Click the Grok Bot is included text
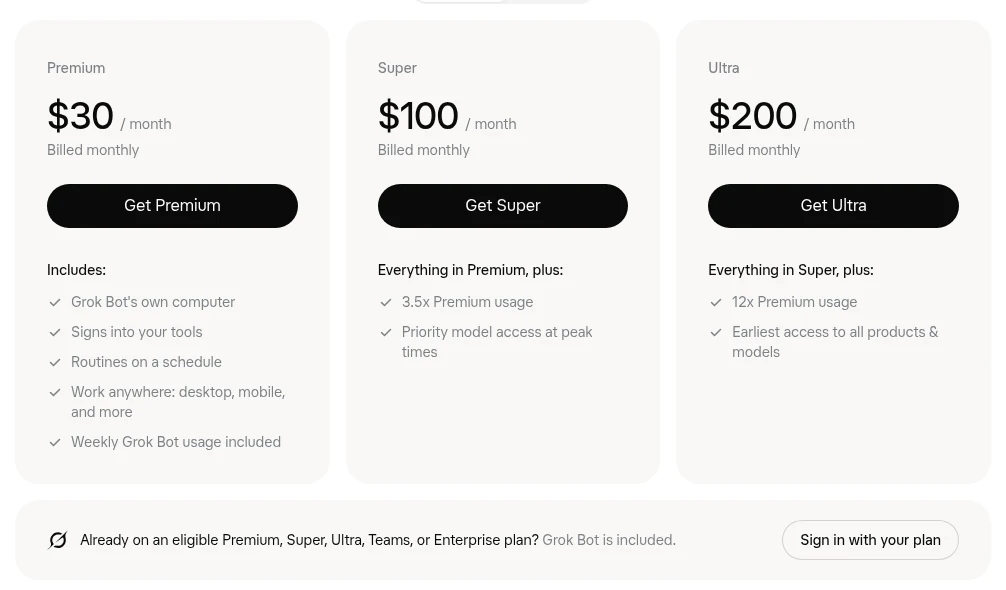 click(609, 540)
